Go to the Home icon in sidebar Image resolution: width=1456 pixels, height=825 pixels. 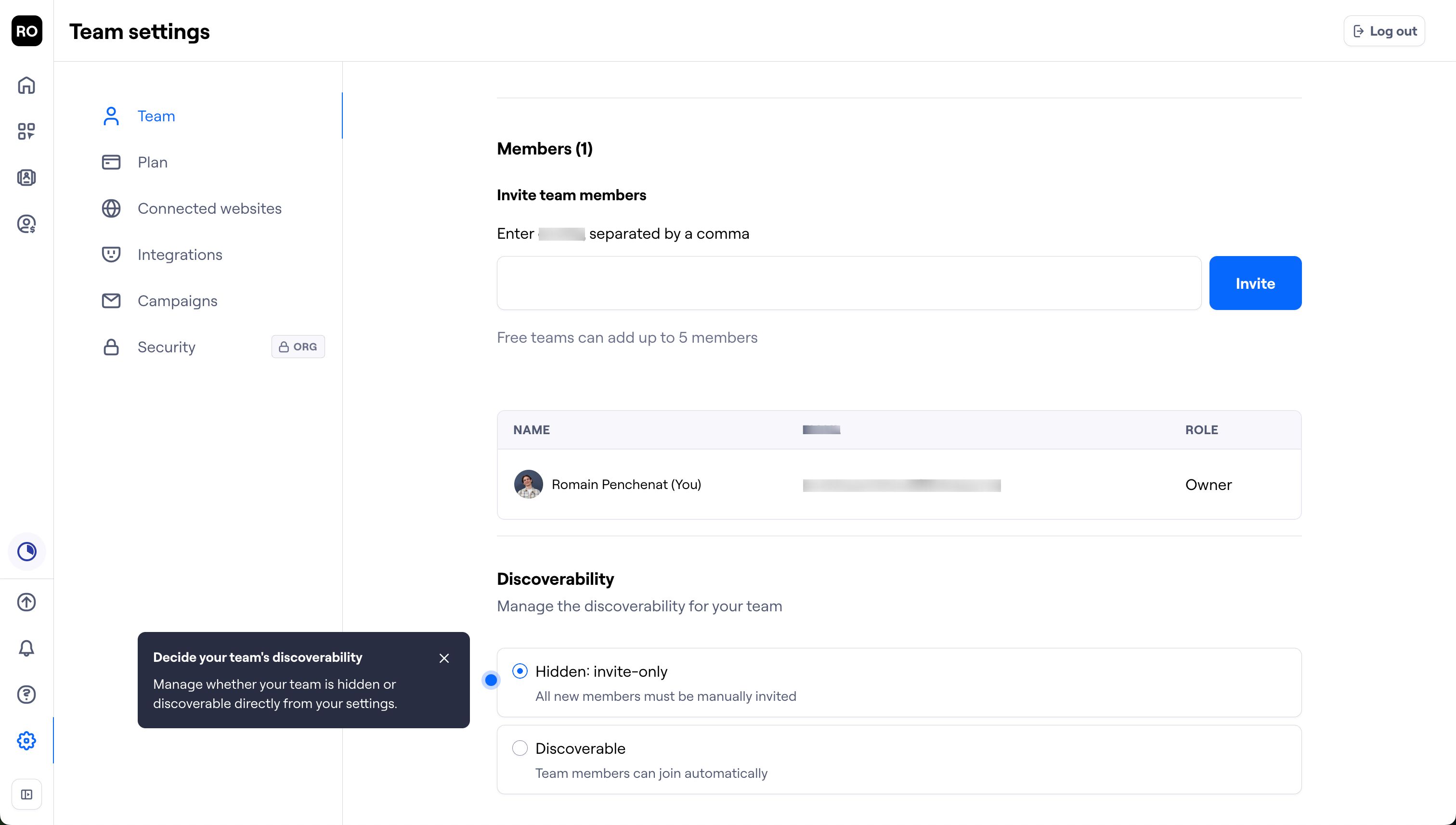[26, 86]
